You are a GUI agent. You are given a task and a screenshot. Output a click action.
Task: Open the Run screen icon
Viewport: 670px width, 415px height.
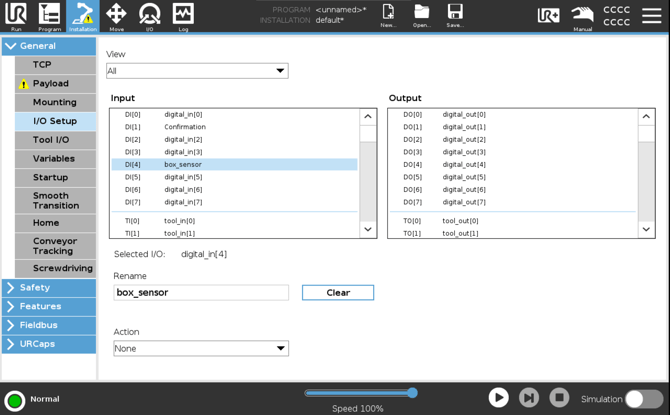(x=16, y=16)
